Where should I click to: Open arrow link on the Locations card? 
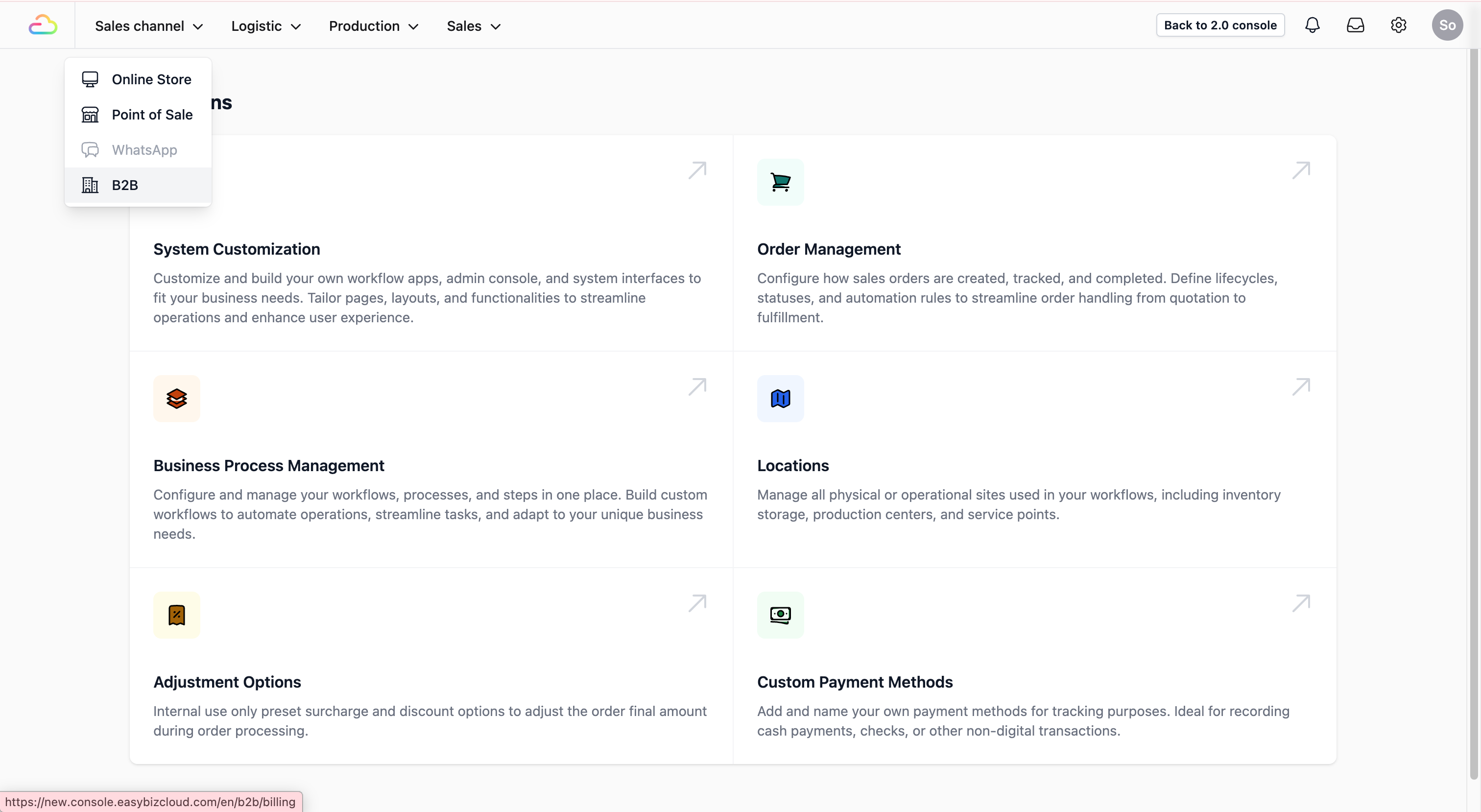pyautogui.click(x=1301, y=386)
